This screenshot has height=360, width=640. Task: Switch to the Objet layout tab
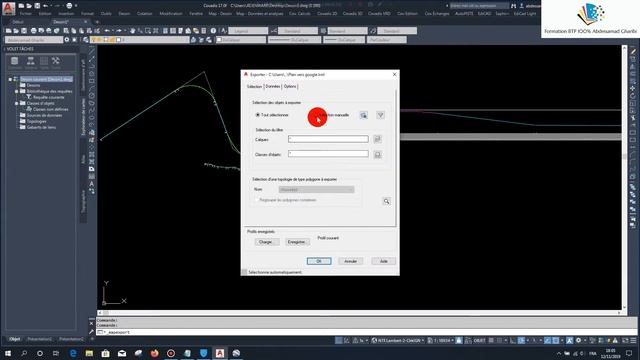coord(15,339)
